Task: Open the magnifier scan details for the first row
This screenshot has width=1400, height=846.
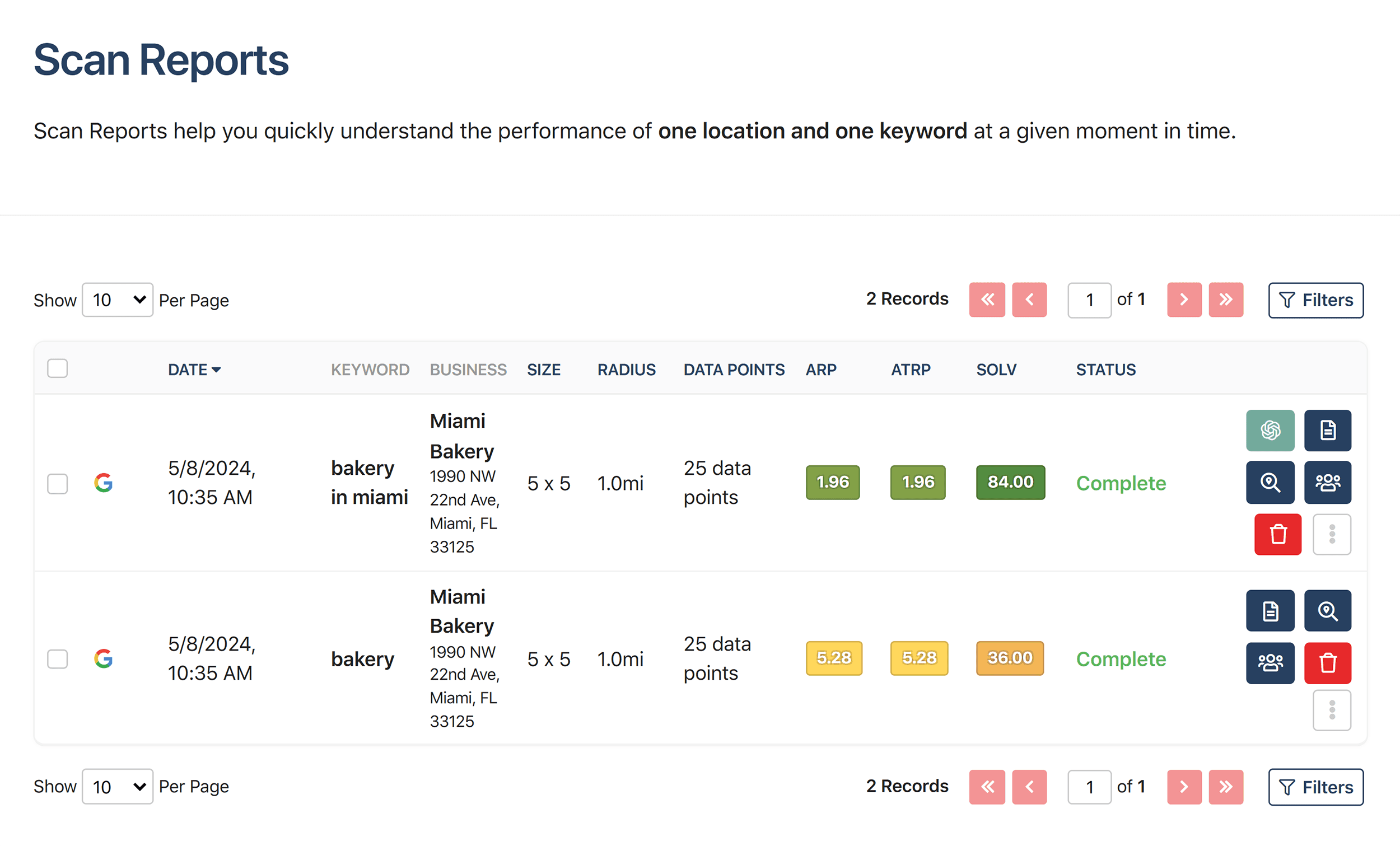Action: [1271, 483]
